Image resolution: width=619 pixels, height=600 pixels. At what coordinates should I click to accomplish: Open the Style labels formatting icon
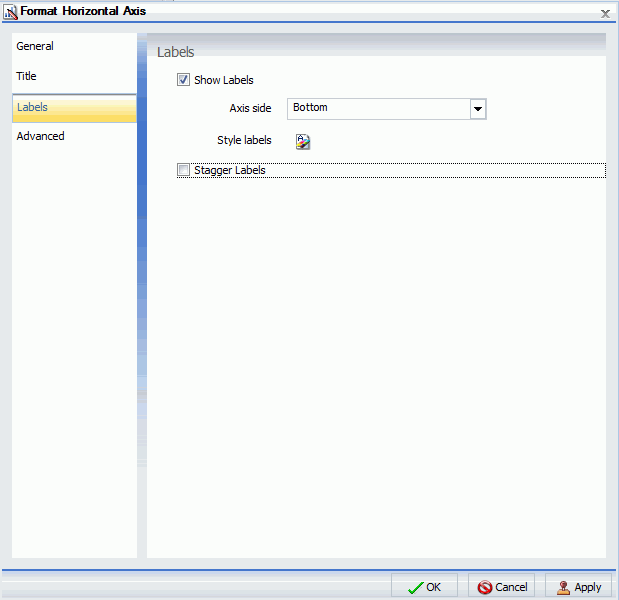[x=303, y=142]
